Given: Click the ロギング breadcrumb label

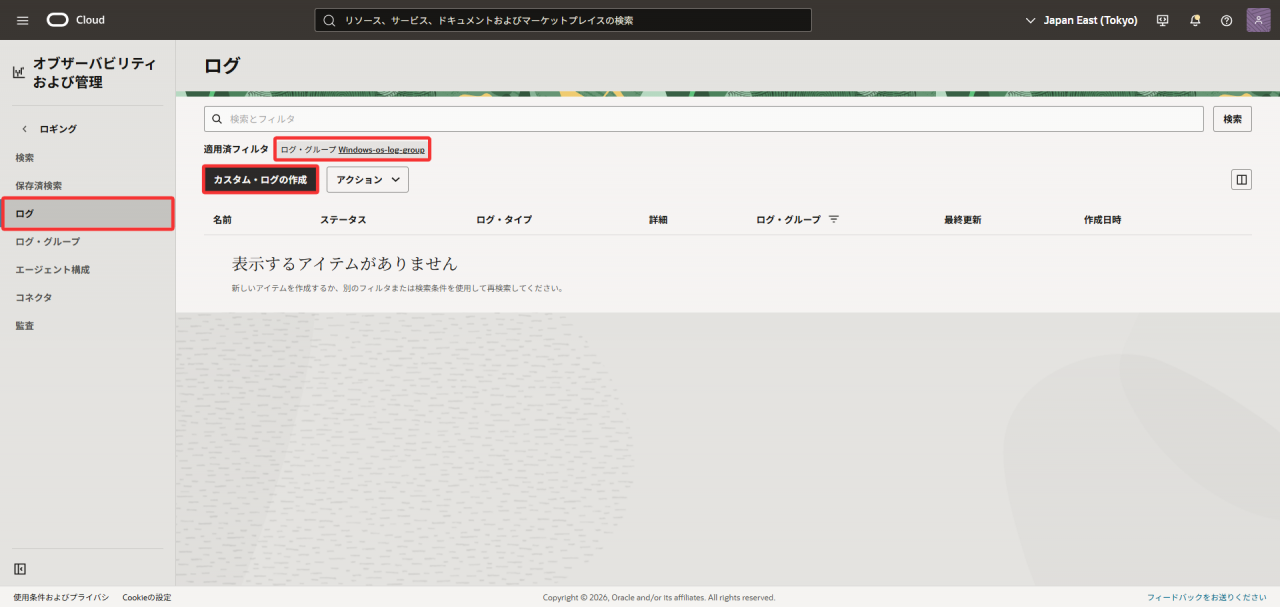Looking at the screenshot, I should coord(58,129).
